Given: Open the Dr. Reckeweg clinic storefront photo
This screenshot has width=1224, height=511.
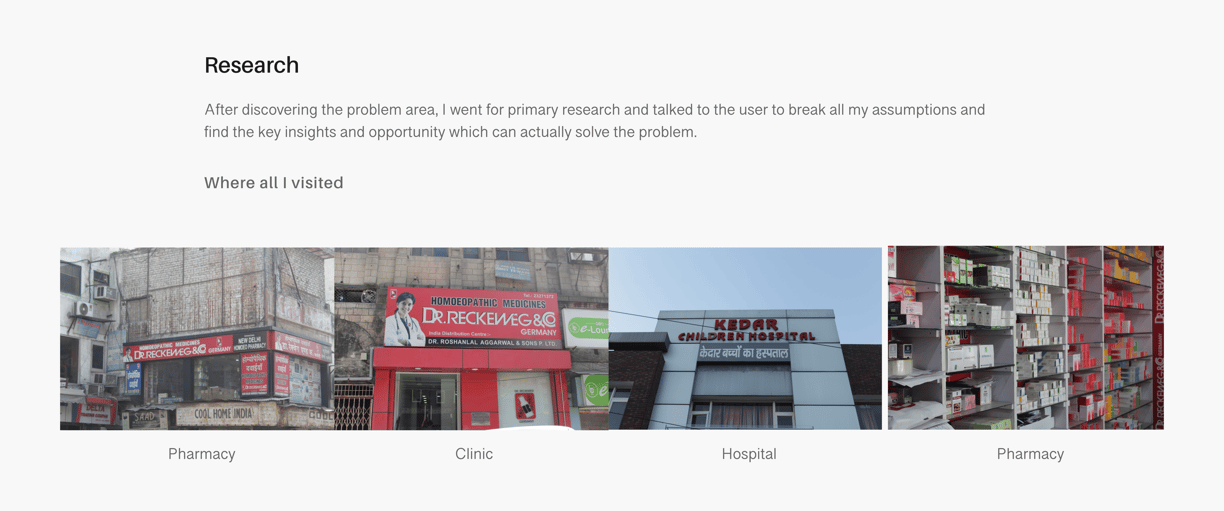Looking at the screenshot, I should (471, 339).
